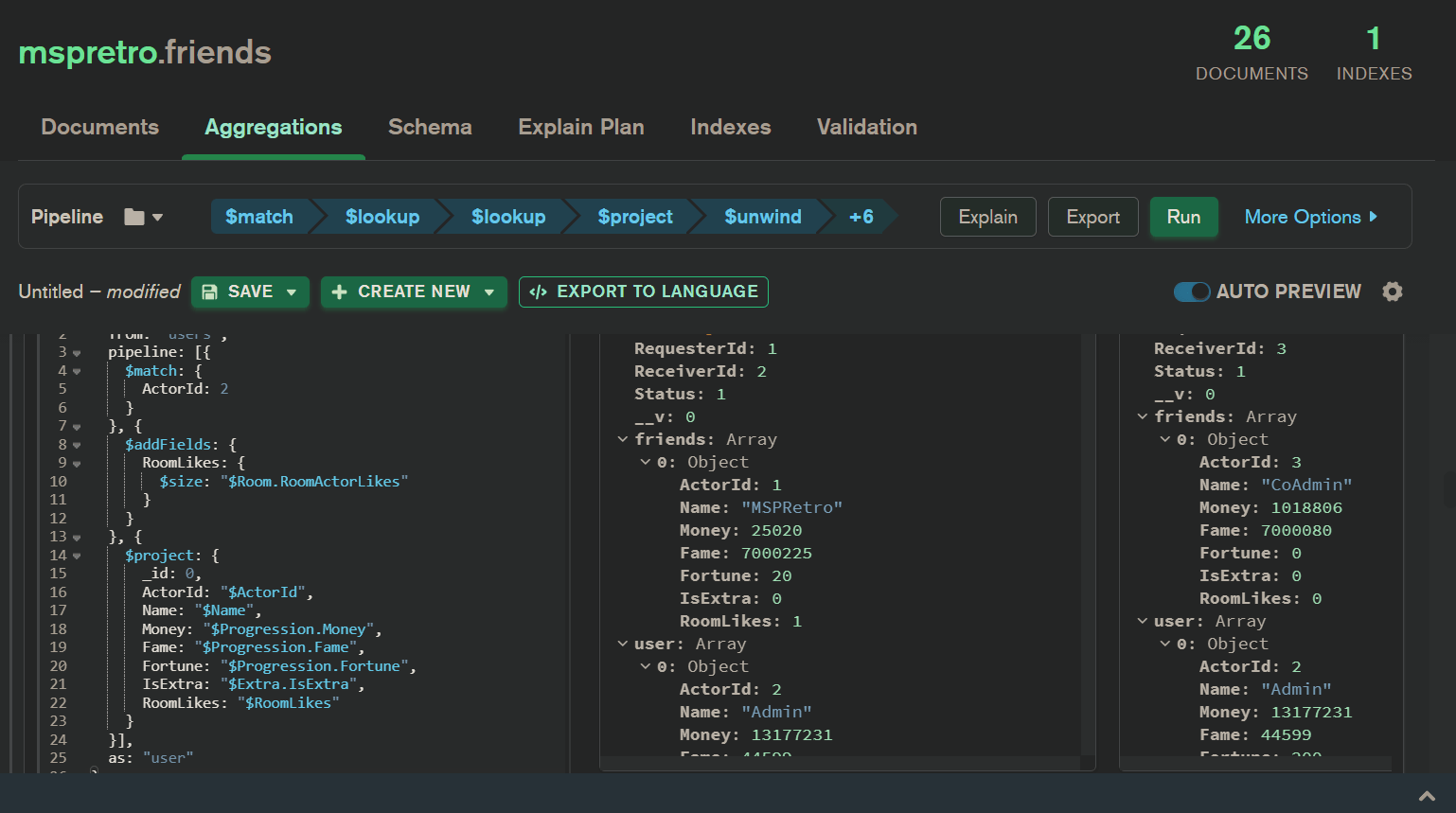The height and width of the screenshot is (813, 1456).
Task: Run the aggregation pipeline
Action: coord(1184,217)
